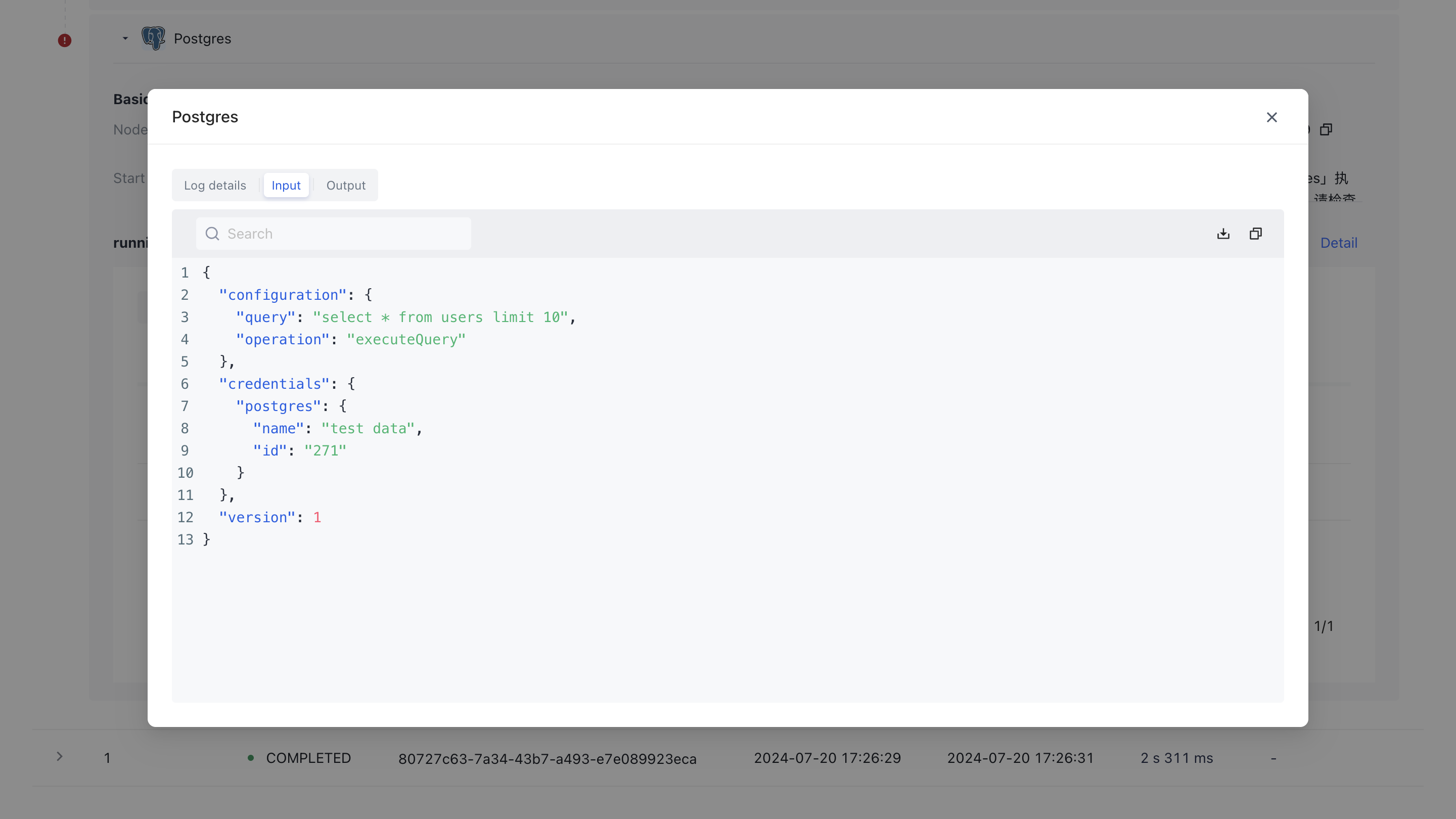This screenshot has width=1456, height=819.
Task: Click the query string value on line 3
Action: coord(440,317)
